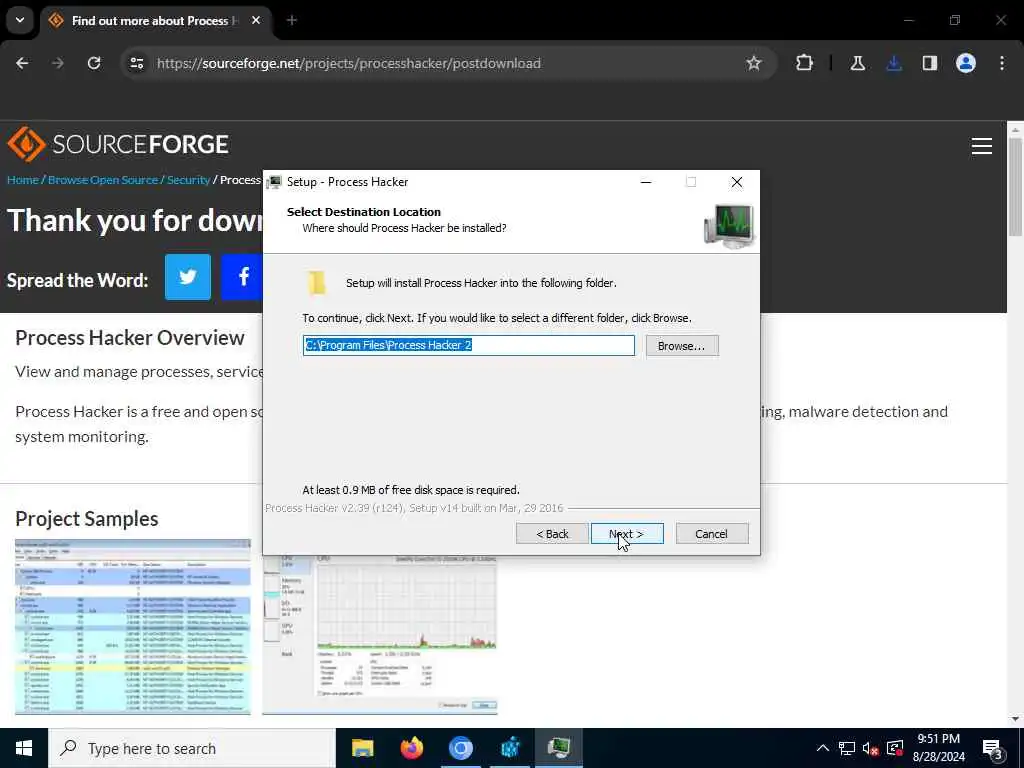Click the taskbar search box
Image resolution: width=1024 pixels, height=768 pixels.
(x=191, y=748)
